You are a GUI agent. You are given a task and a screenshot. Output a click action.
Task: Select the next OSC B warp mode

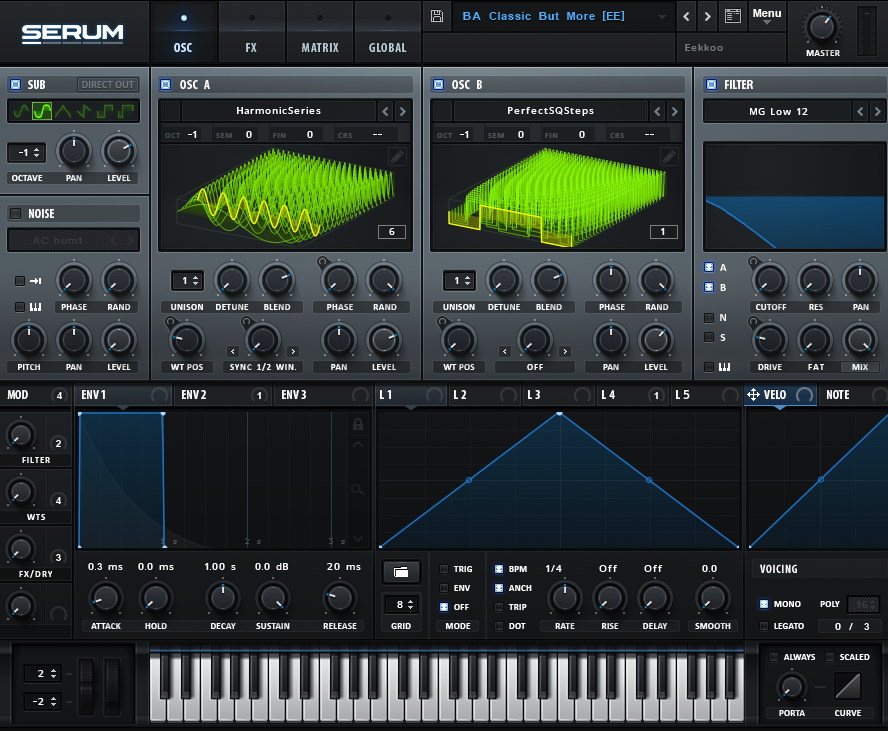[x=565, y=352]
